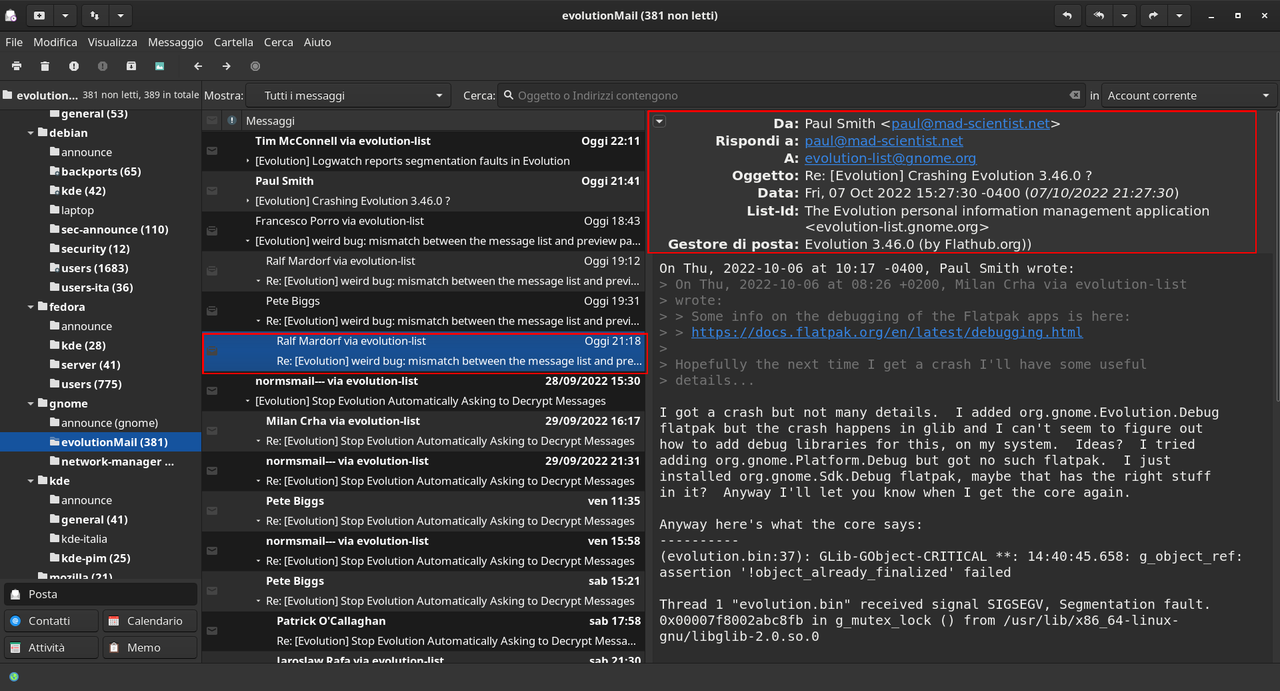Screen dimensions: 1280x691
Task: Switch to Contatti view
Action: tap(51, 621)
